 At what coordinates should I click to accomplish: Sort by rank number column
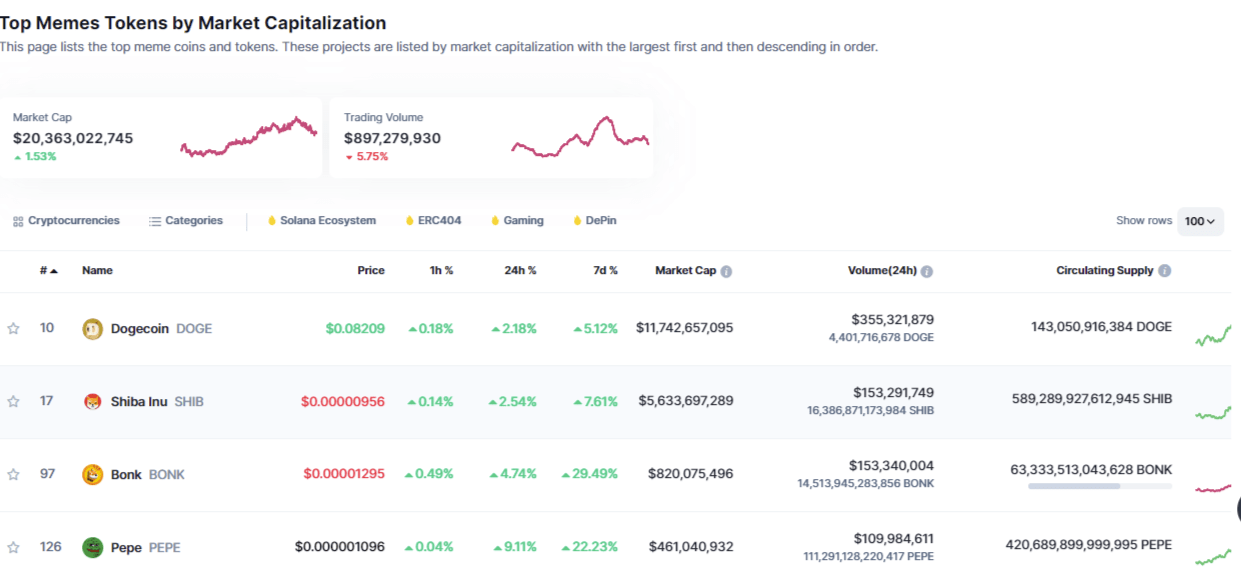48,270
